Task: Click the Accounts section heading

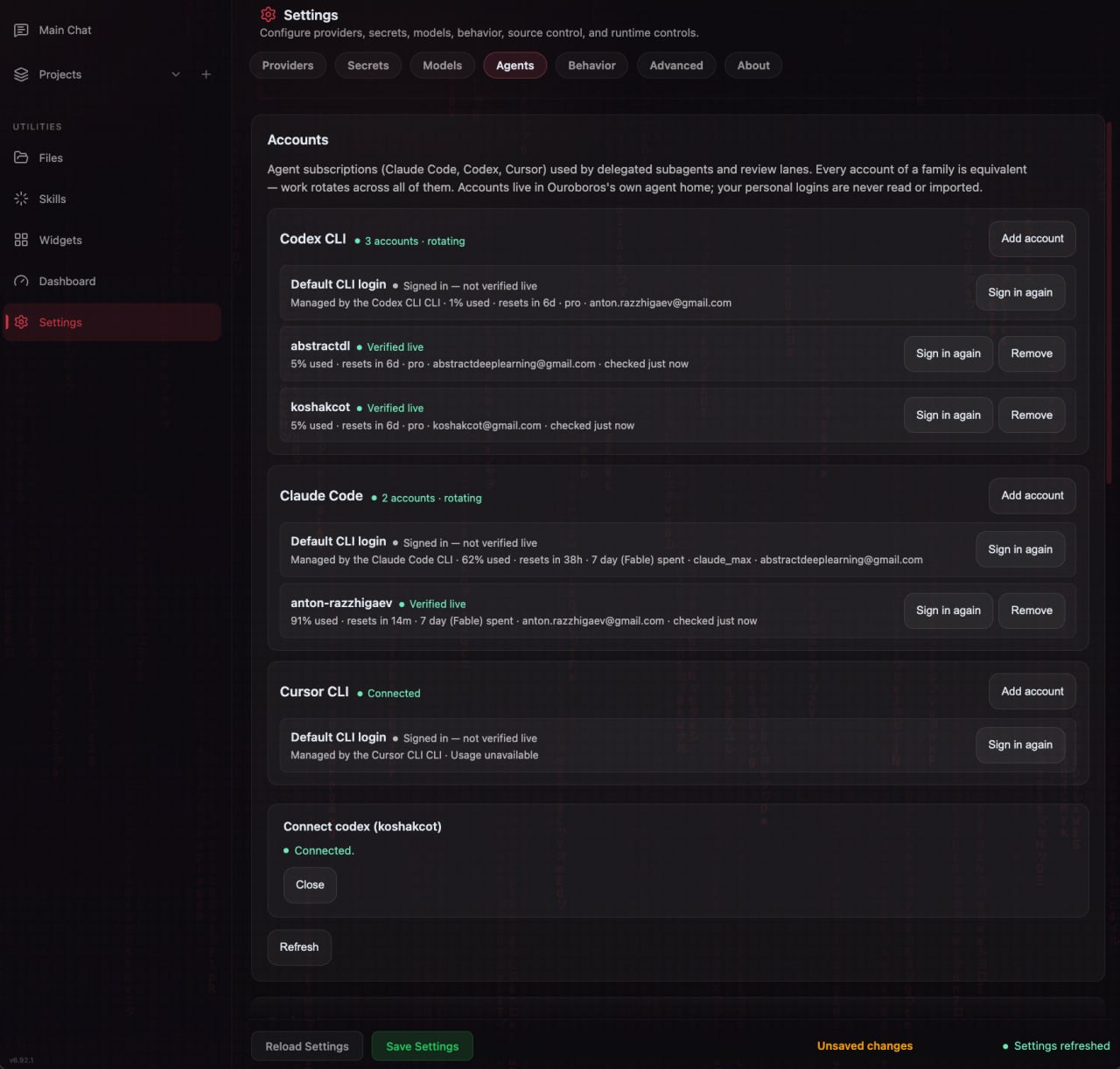Action: tap(297, 140)
